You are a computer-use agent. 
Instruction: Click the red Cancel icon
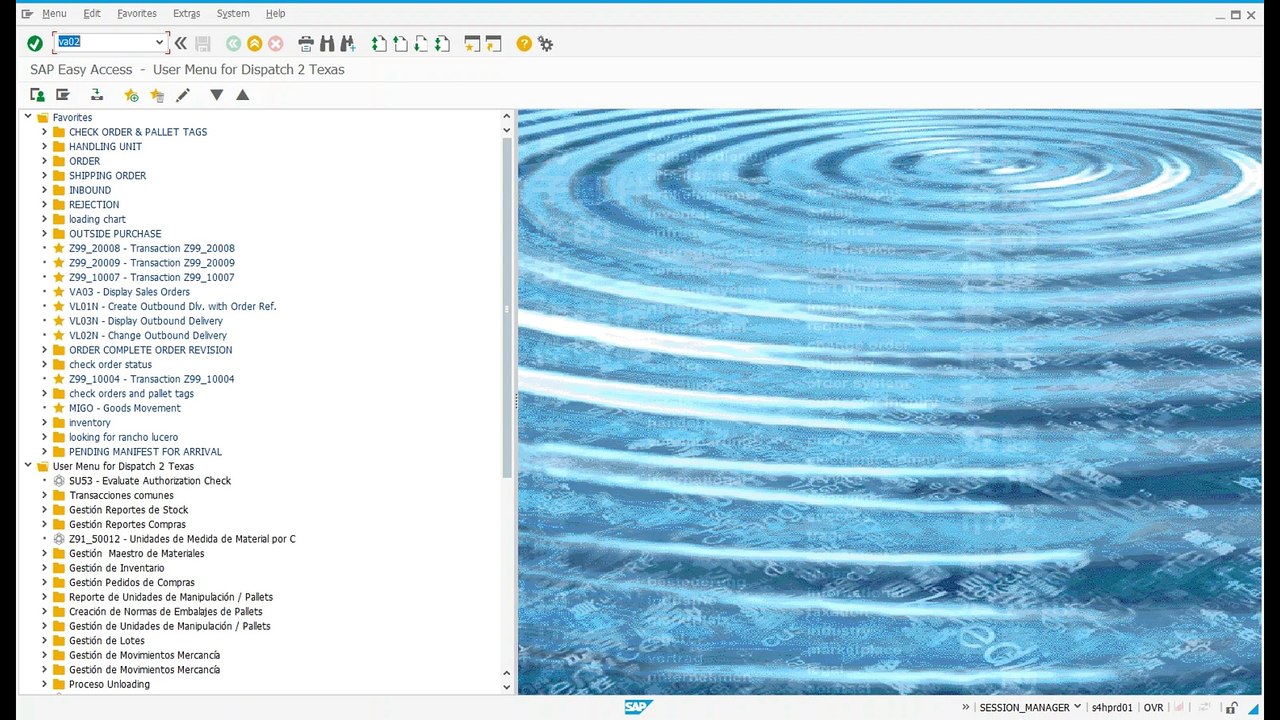coord(275,43)
